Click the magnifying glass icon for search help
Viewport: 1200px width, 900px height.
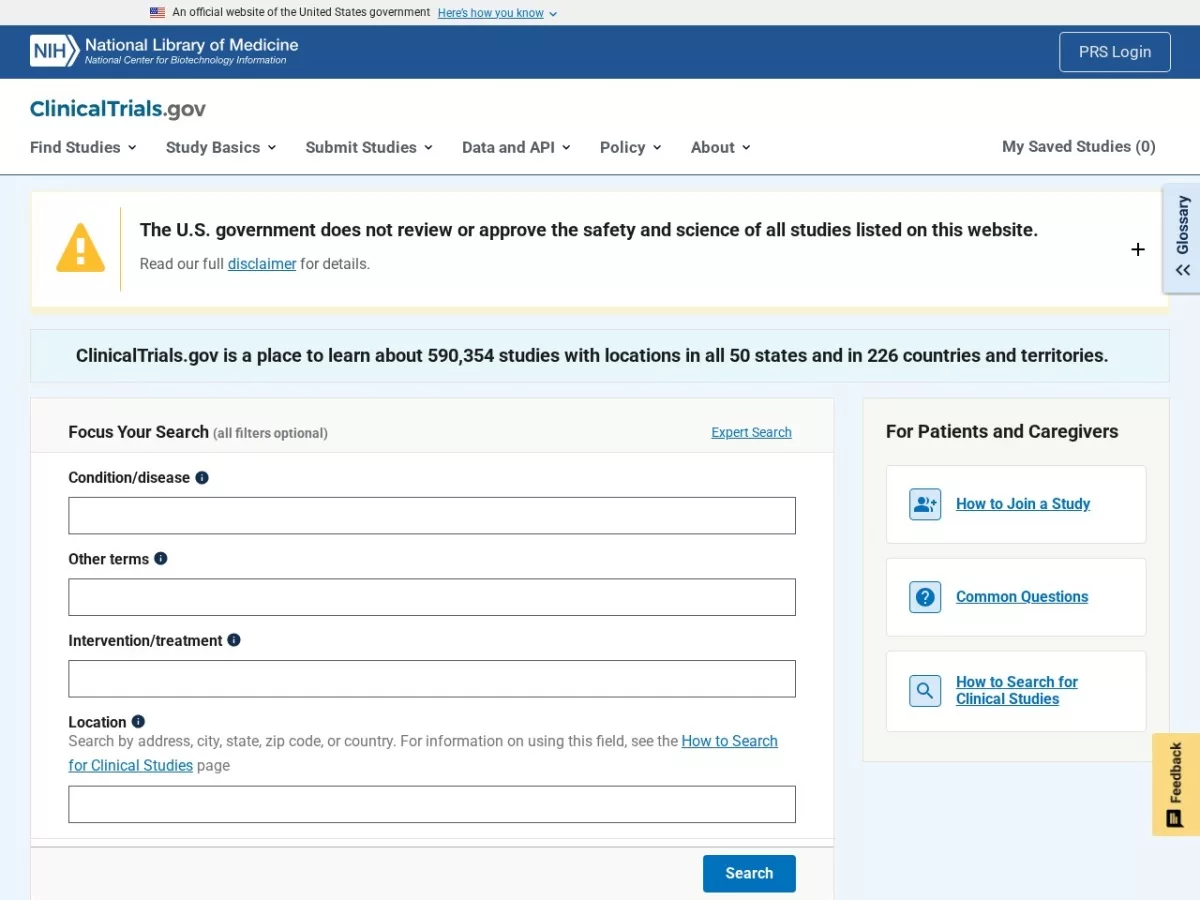tap(925, 690)
